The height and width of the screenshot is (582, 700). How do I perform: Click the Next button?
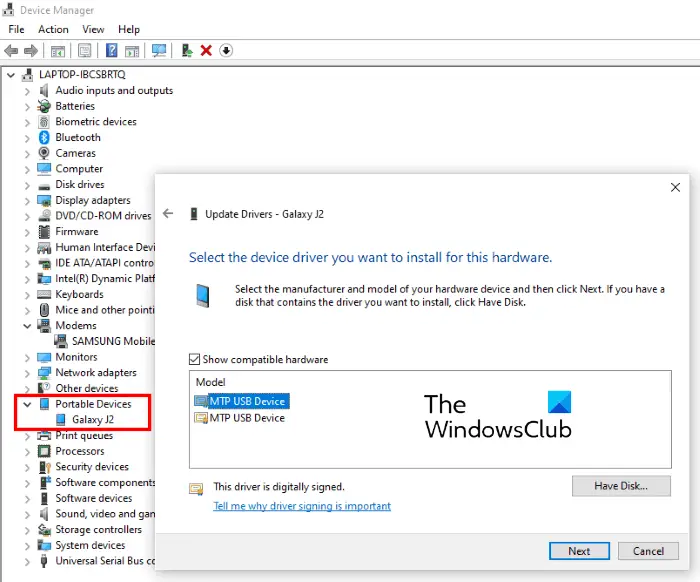pos(579,551)
